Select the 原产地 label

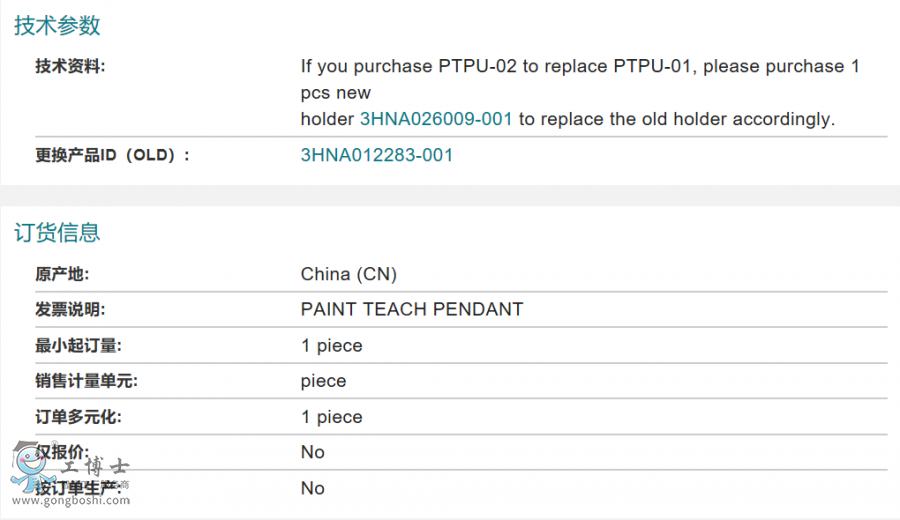click(x=62, y=274)
